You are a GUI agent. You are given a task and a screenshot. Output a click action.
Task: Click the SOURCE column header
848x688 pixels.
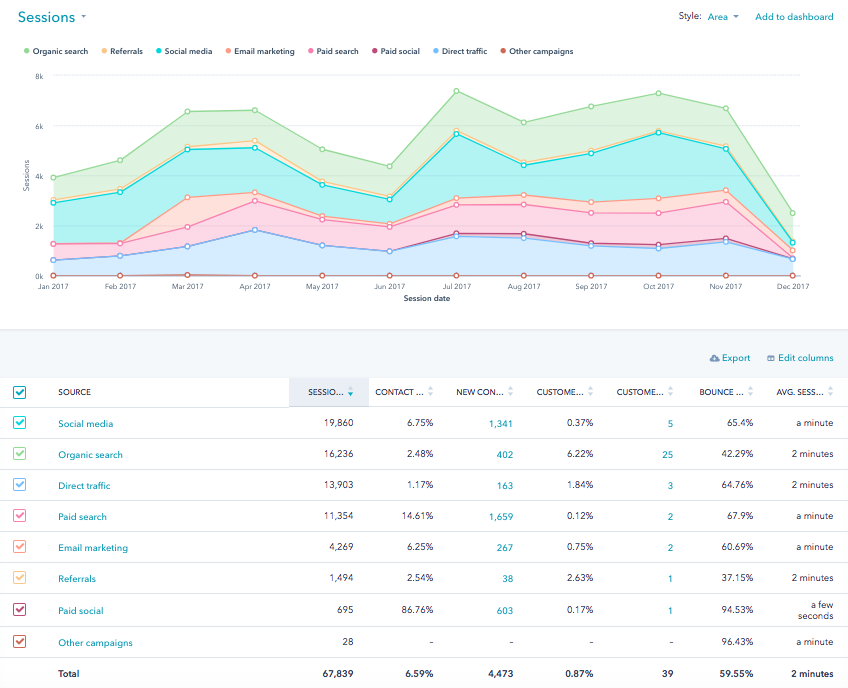(75, 392)
